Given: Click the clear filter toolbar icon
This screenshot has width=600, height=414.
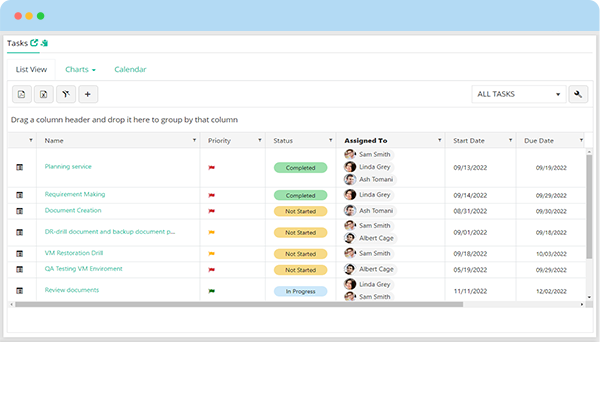Looking at the screenshot, I should point(66,94).
